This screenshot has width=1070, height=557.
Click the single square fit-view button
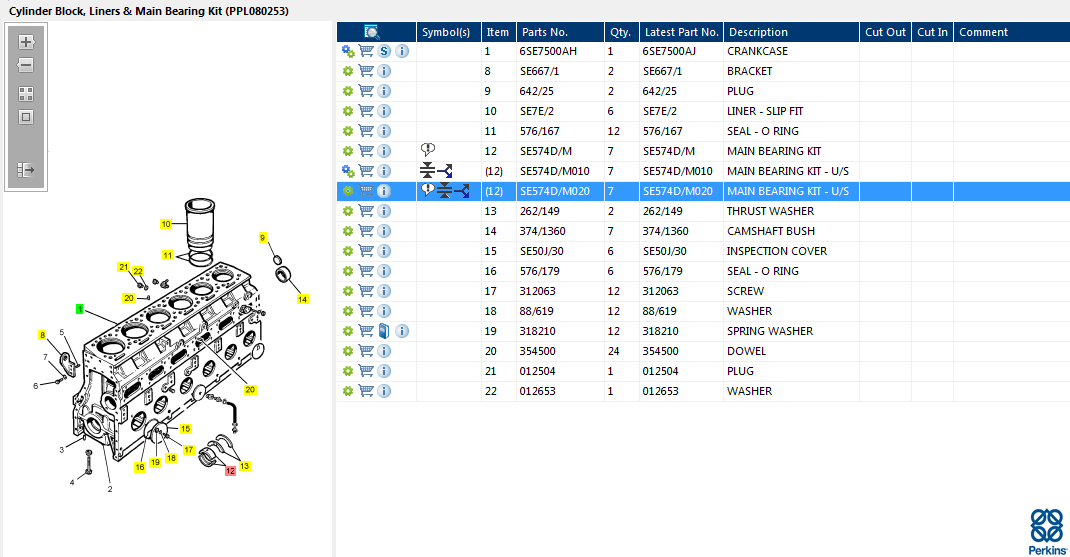[x=26, y=117]
